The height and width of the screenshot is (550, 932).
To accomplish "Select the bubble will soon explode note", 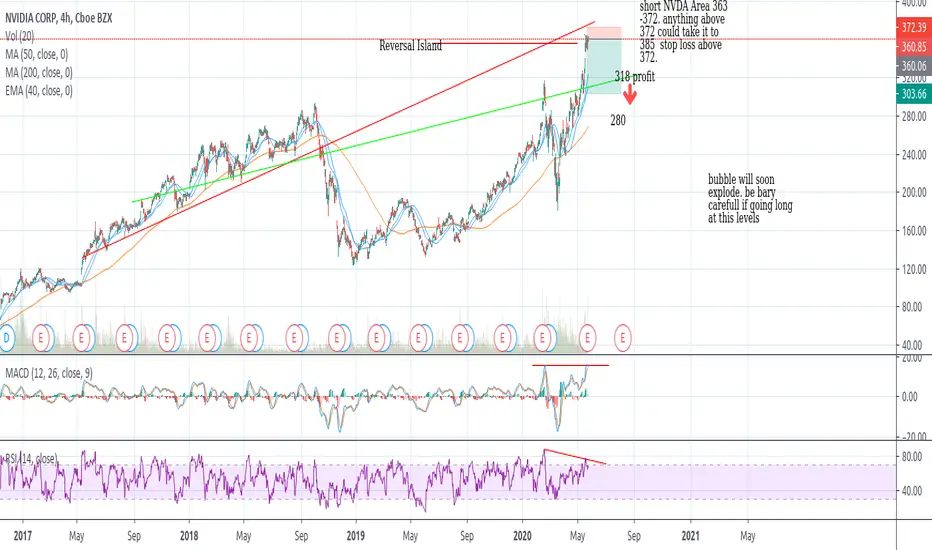I will (x=750, y=199).
